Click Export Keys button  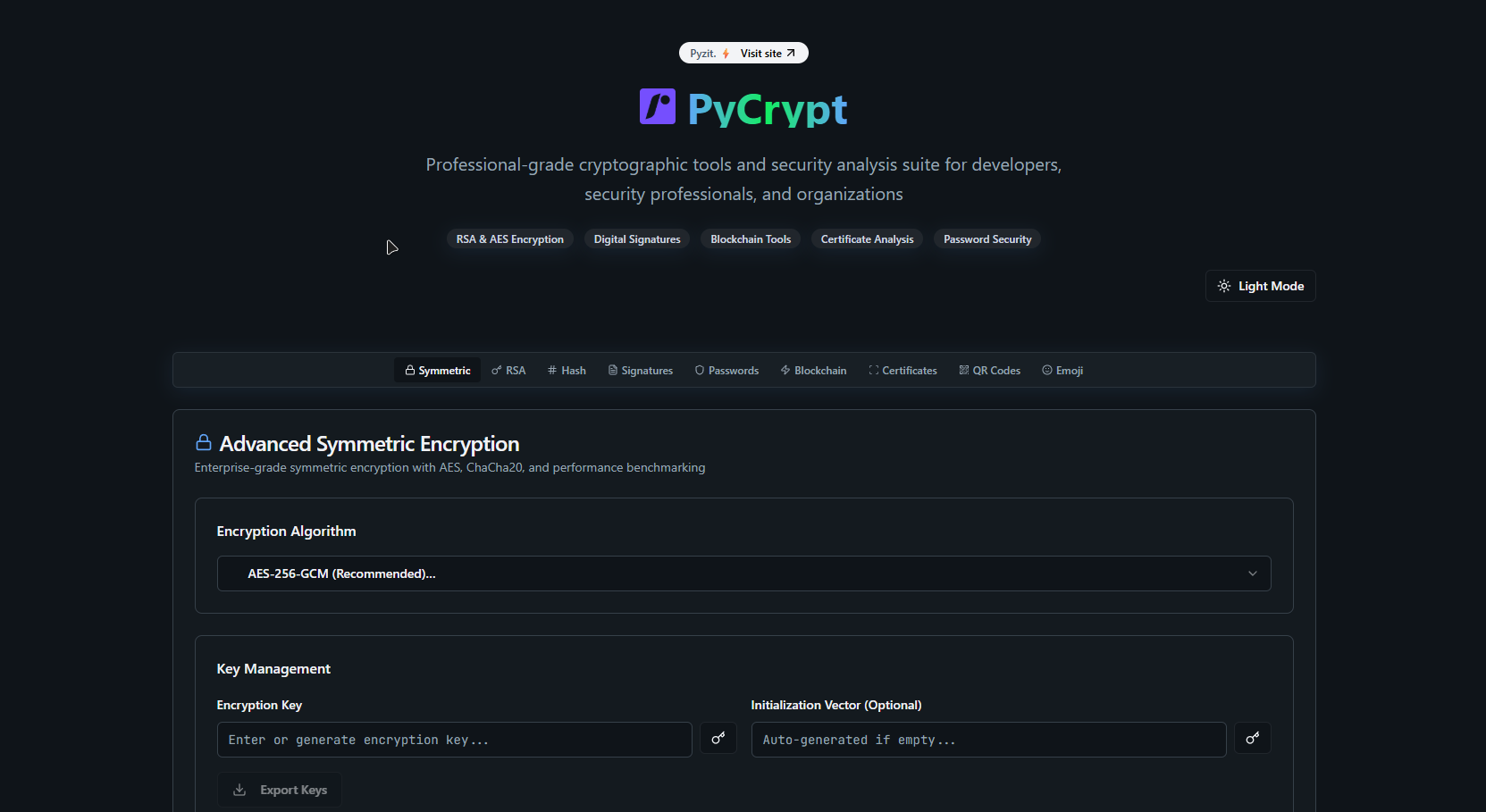279,790
